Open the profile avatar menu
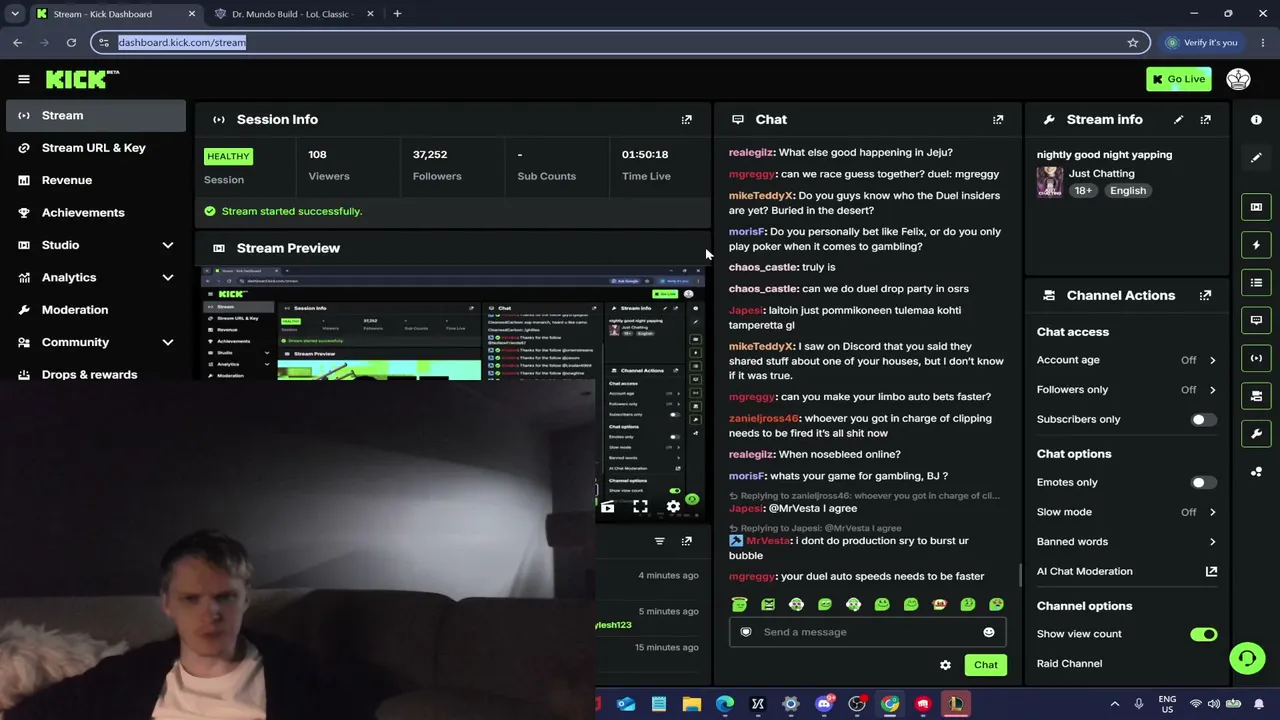 pos(1238,79)
